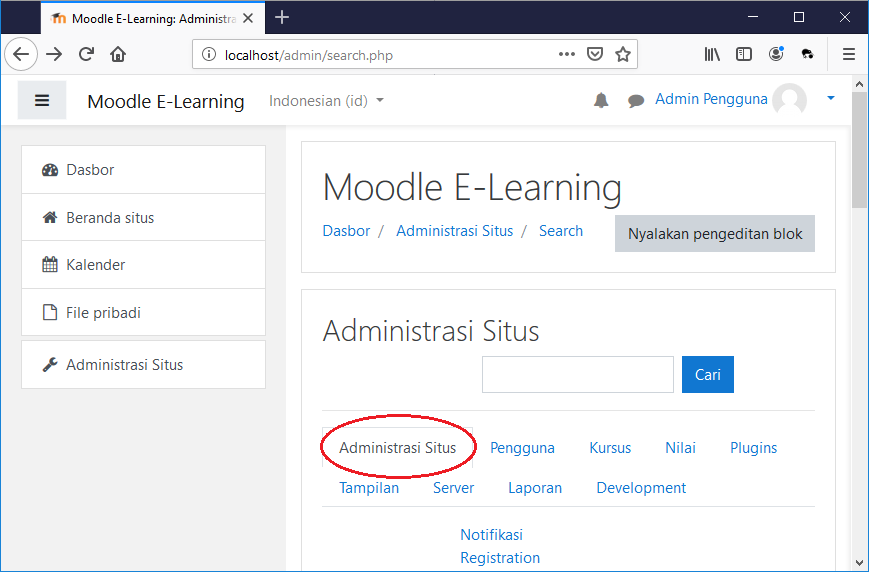Click the Moodle E-Learning site name in navbar
This screenshot has height=572, width=869.
click(x=166, y=101)
